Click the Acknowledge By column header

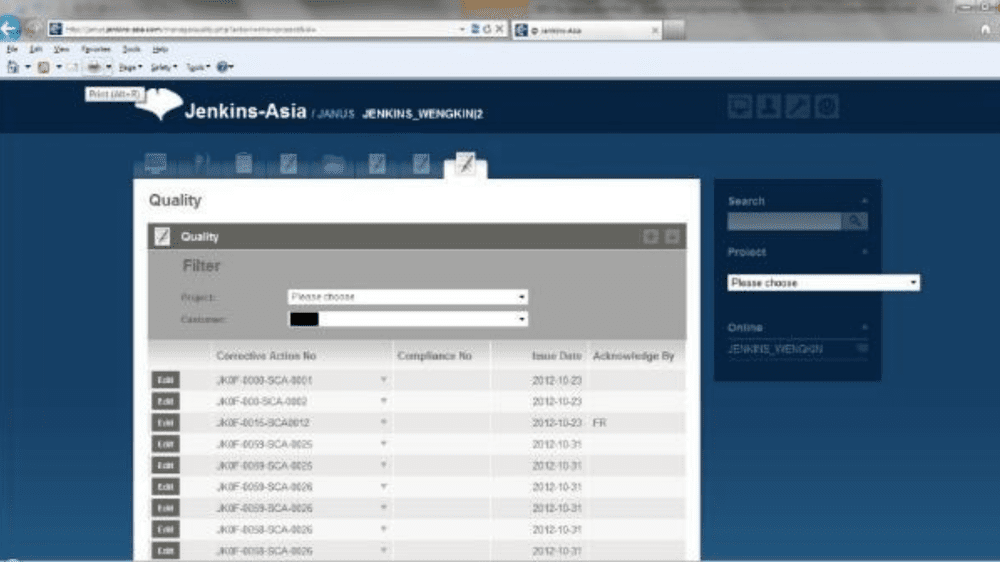pos(633,356)
